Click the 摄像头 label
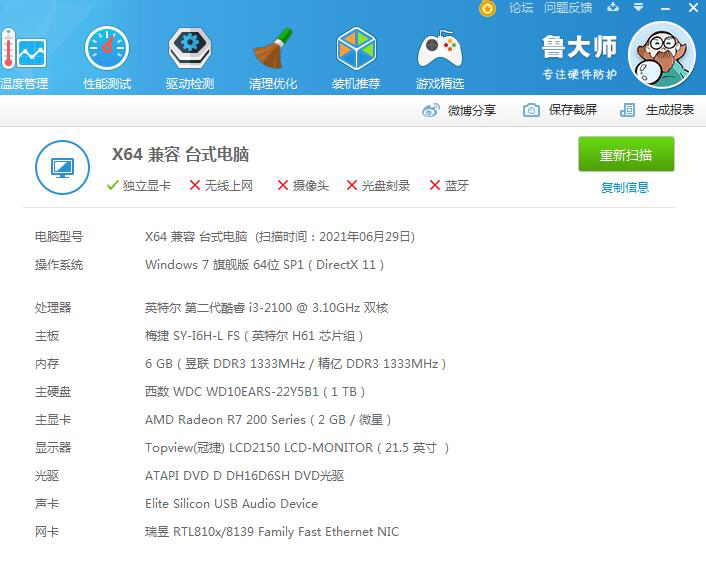The image size is (706, 576). pos(311,186)
